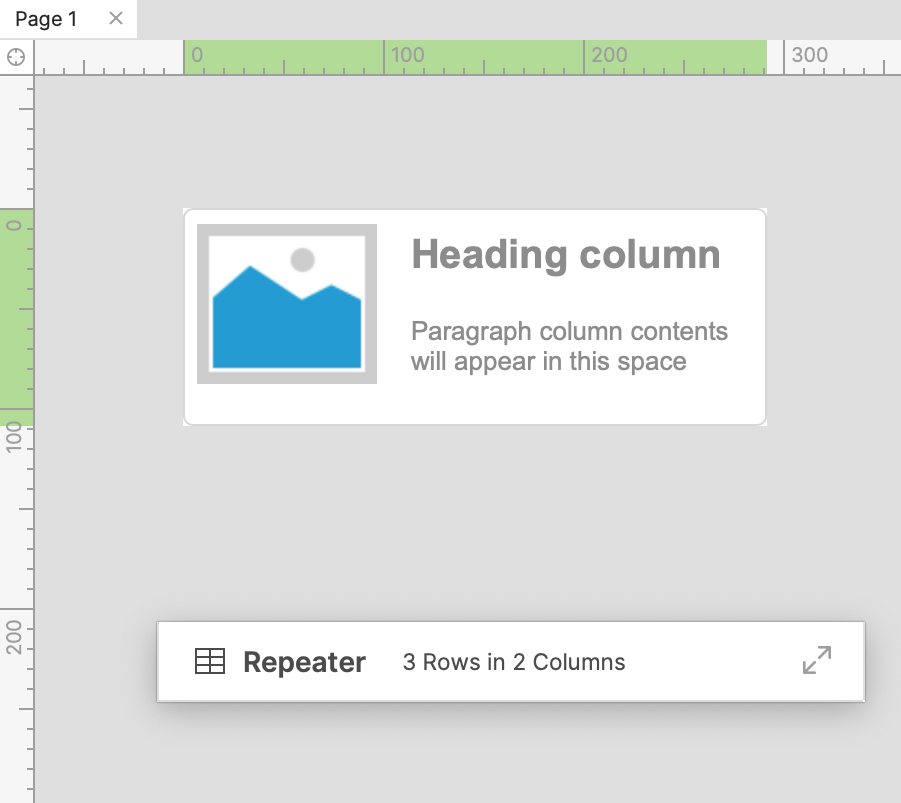Click the 300 mark on horizontal ruler
The width and height of the screenshot is (901, 803).
click(x=809, y=55)
